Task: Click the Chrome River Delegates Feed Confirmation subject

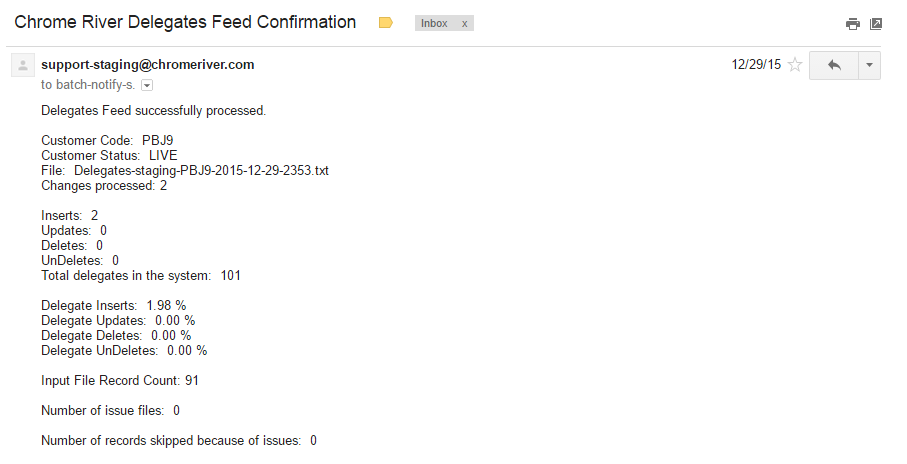Action: 185,22
